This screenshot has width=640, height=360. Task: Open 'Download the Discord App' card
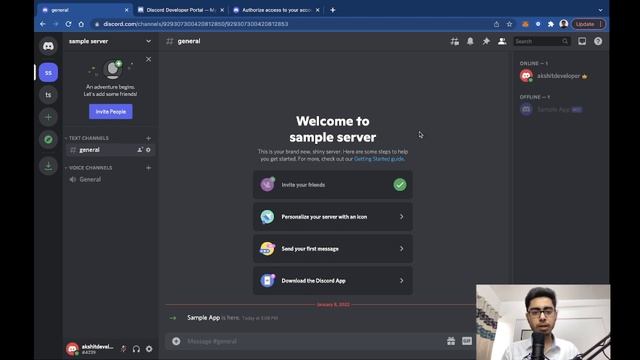(x=333, y=280)
